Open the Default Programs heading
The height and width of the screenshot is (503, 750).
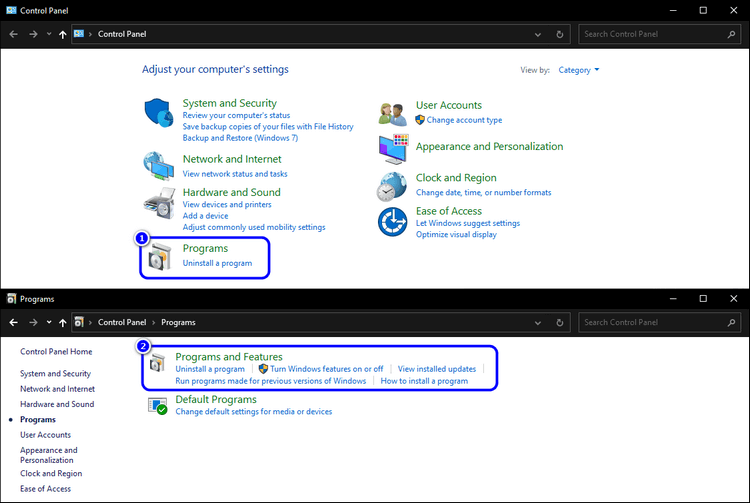tap(216, 399)
